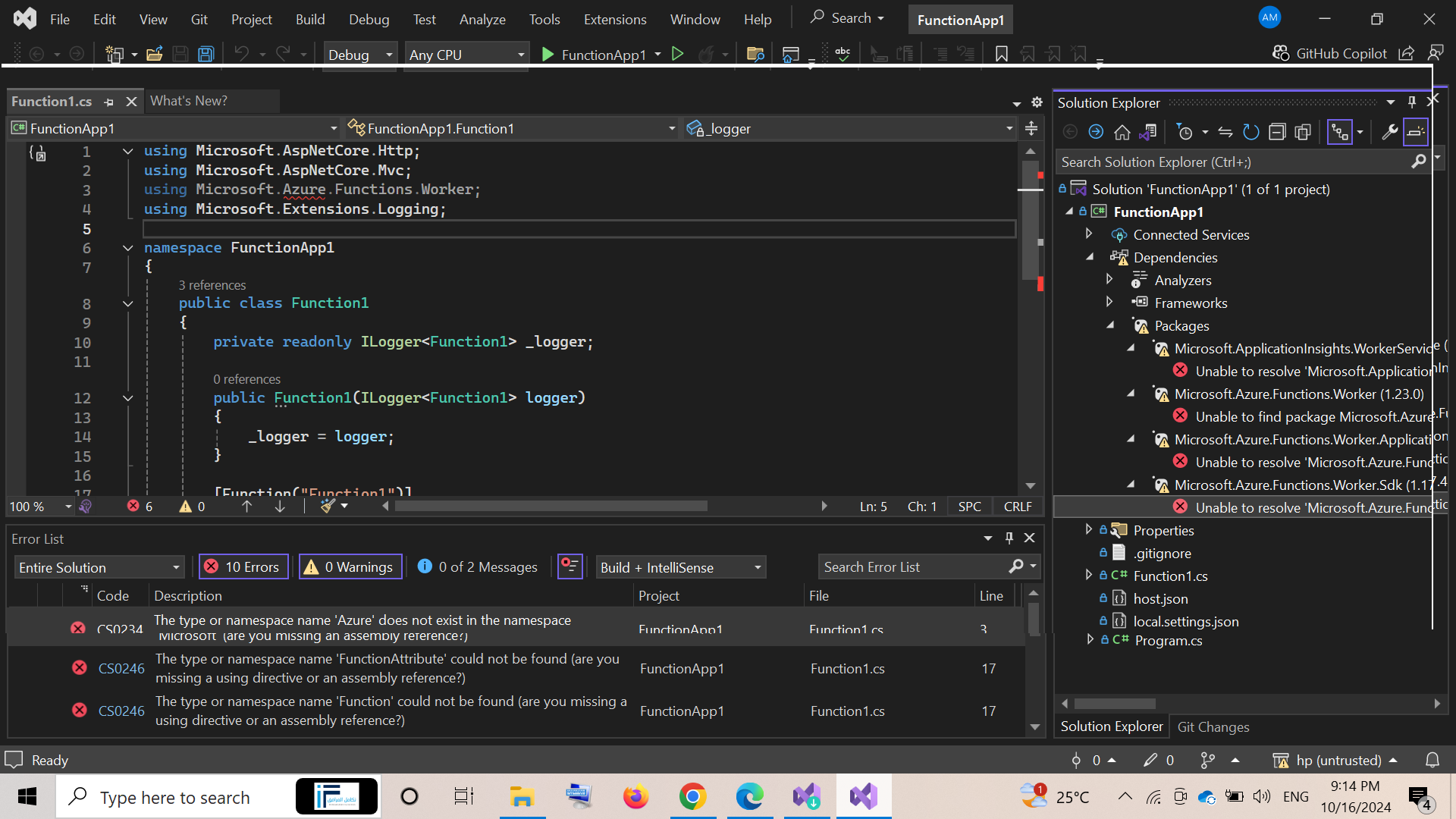Open the File menu
Screen dimensions: 1456x819
click(x=60, y=20)
